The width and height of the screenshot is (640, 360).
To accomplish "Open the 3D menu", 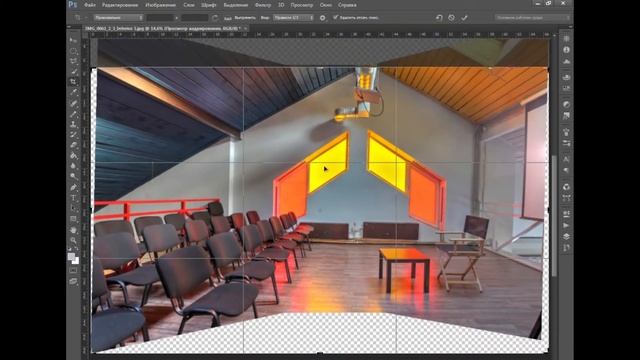I will tap(281, 5).
